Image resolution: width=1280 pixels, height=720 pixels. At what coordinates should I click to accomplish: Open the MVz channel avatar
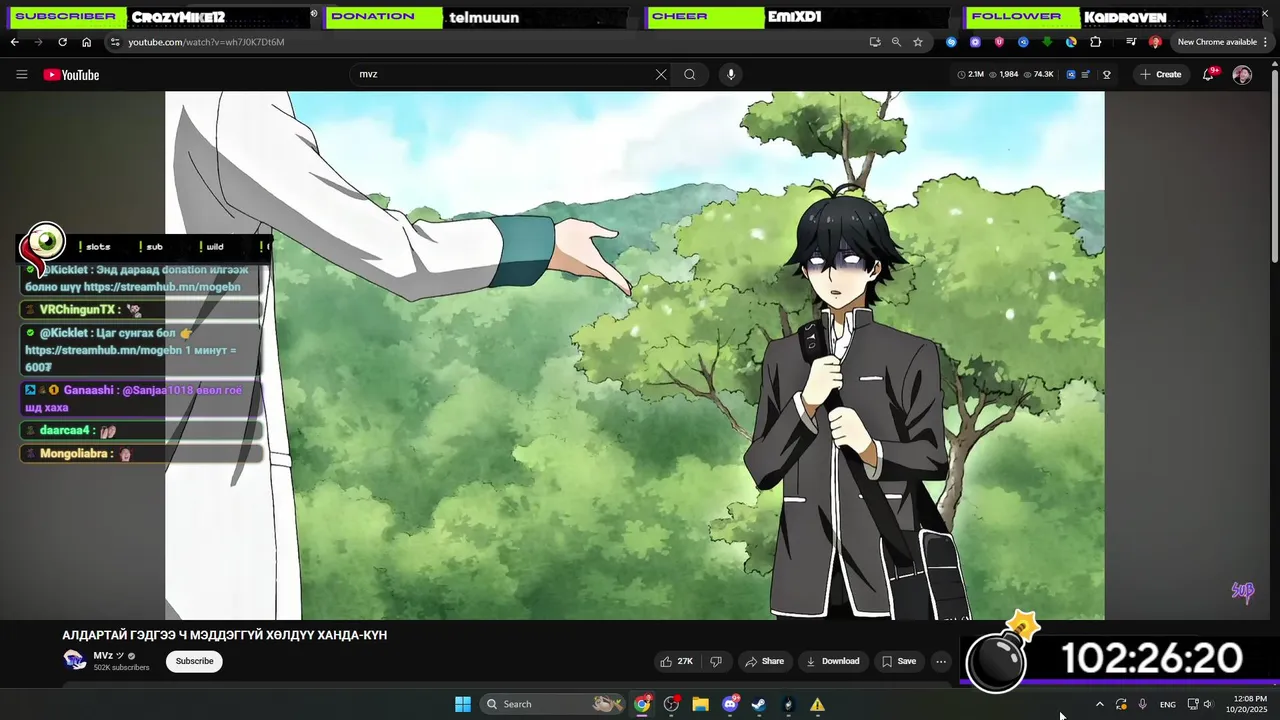click(74, 660)
